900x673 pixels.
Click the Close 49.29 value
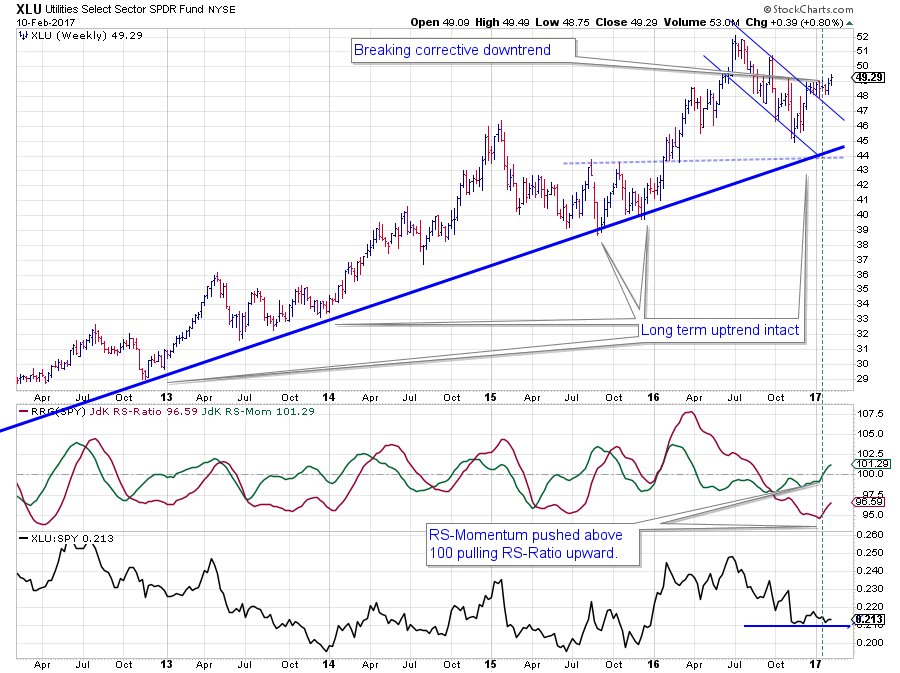pyautogui.click(x=626, y=22)
